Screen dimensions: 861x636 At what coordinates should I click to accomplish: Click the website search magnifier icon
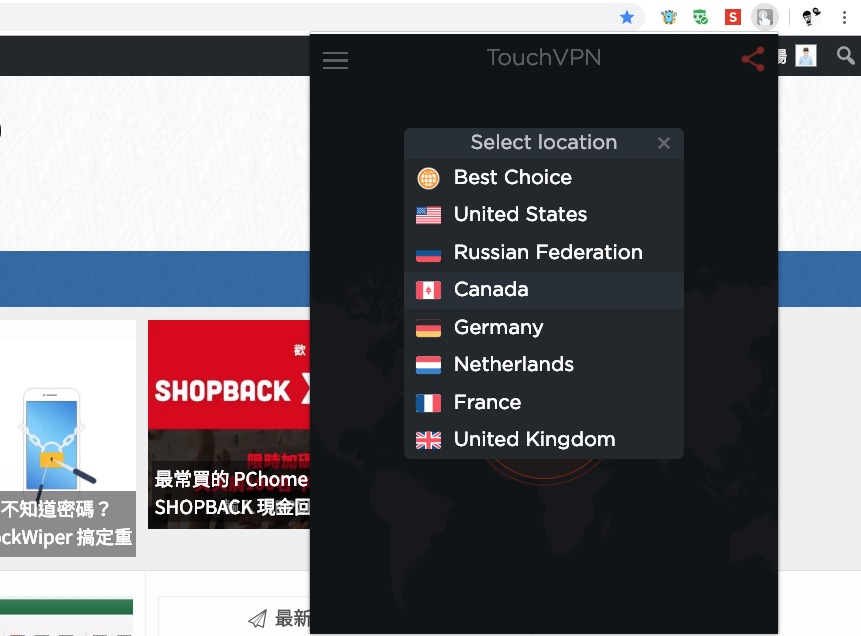click(x=845, y=55)
